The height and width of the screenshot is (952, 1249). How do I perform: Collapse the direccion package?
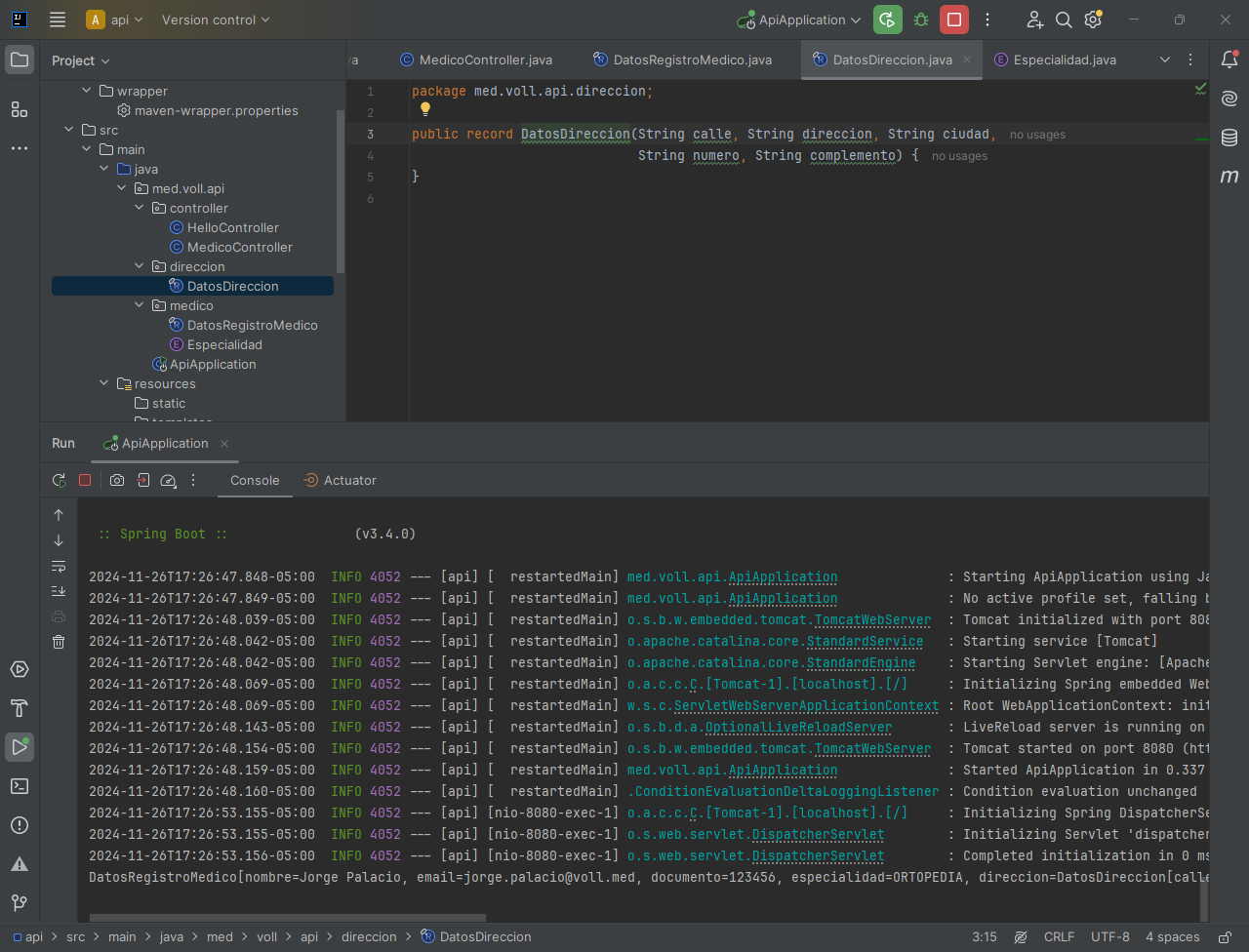(x=140, y=266)
